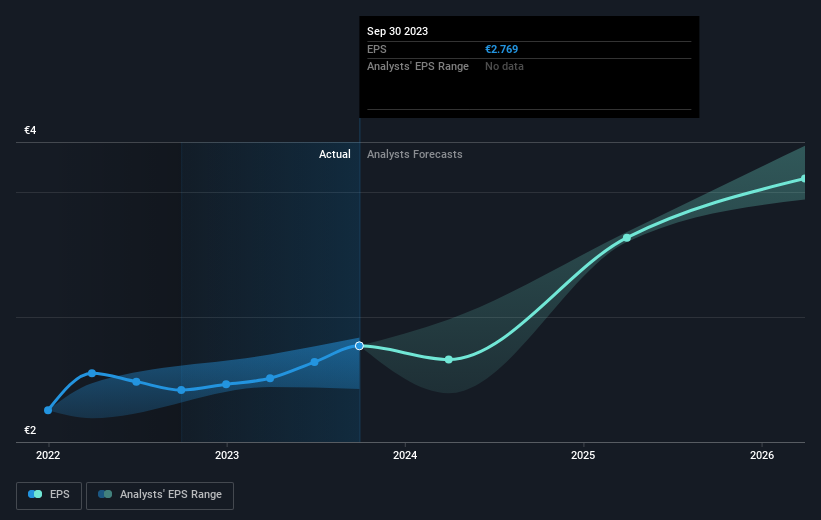Click the 2026 x-axis label
The width and height of the screenshot is (821, 520).
click(762, 455)
